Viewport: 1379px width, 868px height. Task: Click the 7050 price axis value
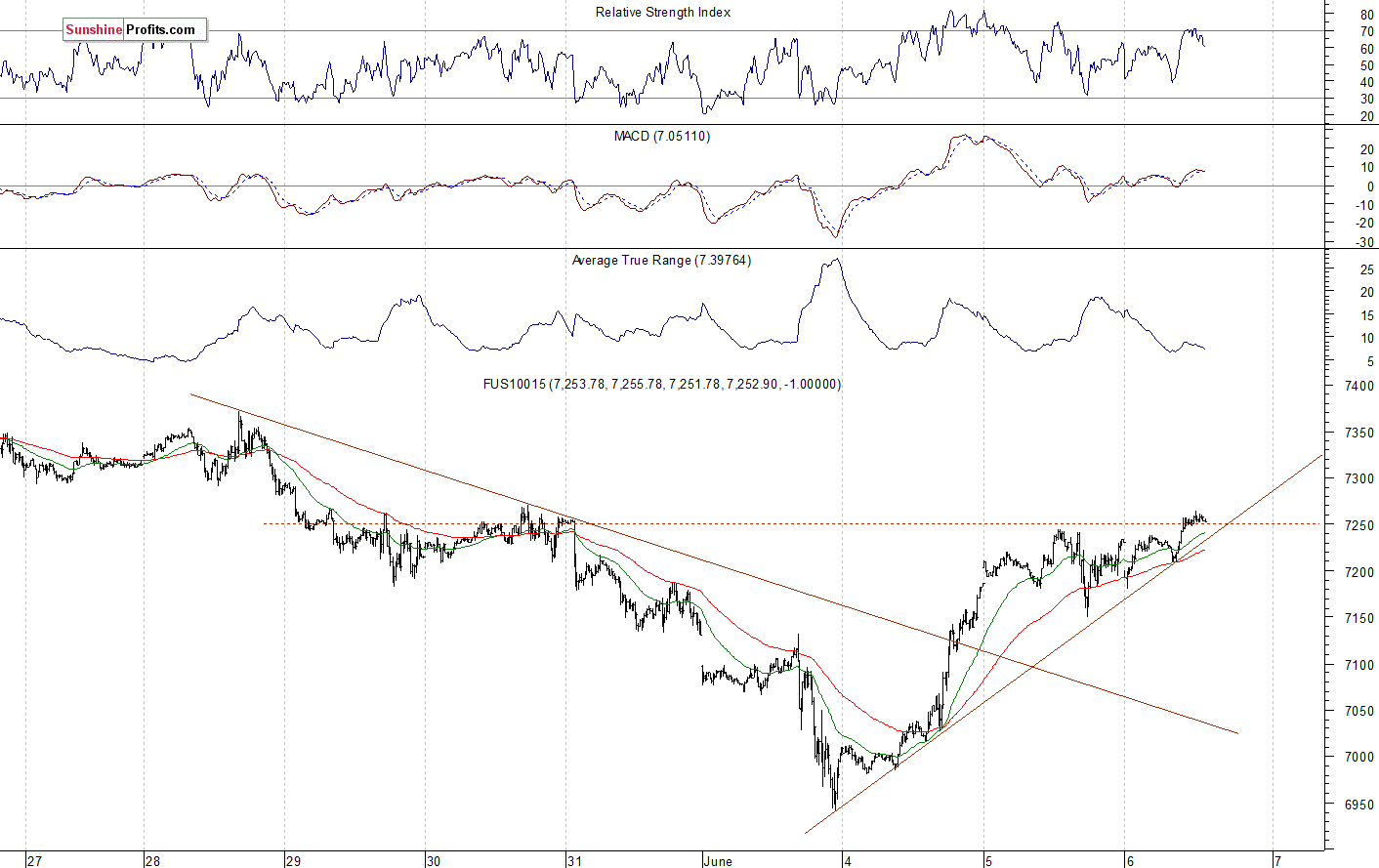pyautogui.click(x=1359, y=711)
